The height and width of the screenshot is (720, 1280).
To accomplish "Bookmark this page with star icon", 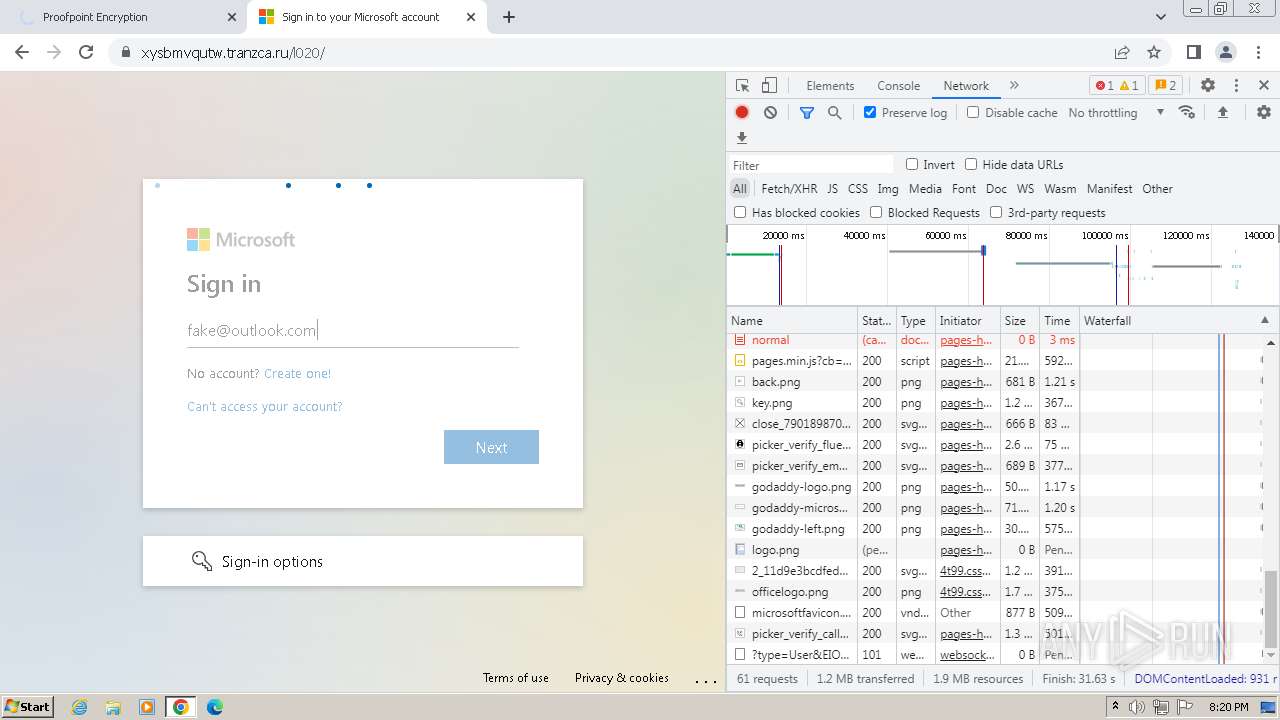I will coord(1154,52).
